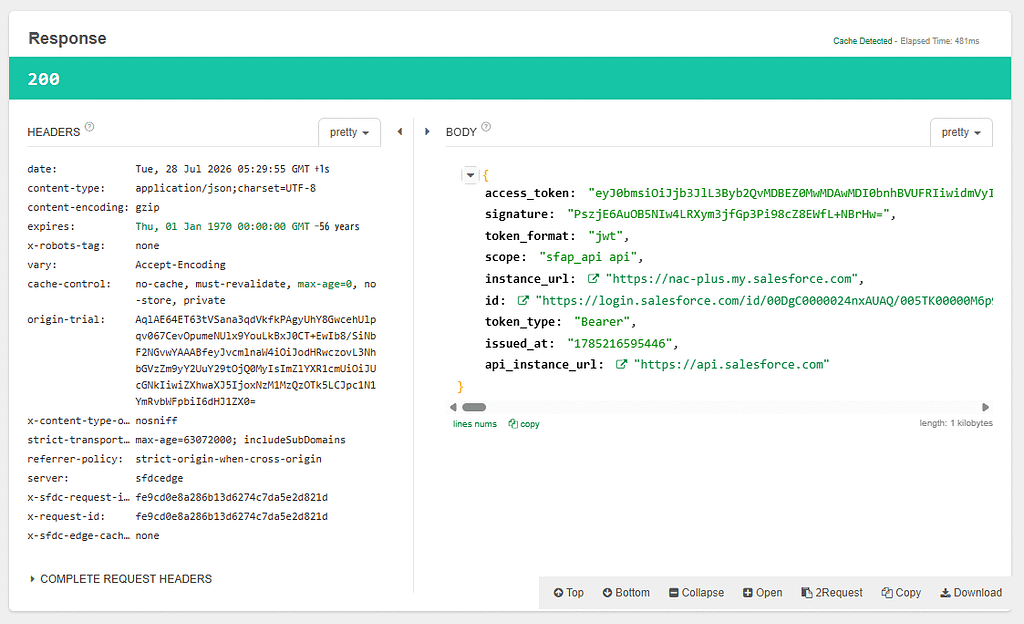Open api_instance_url external link icon
The image size is (1024, 624).
621,364
